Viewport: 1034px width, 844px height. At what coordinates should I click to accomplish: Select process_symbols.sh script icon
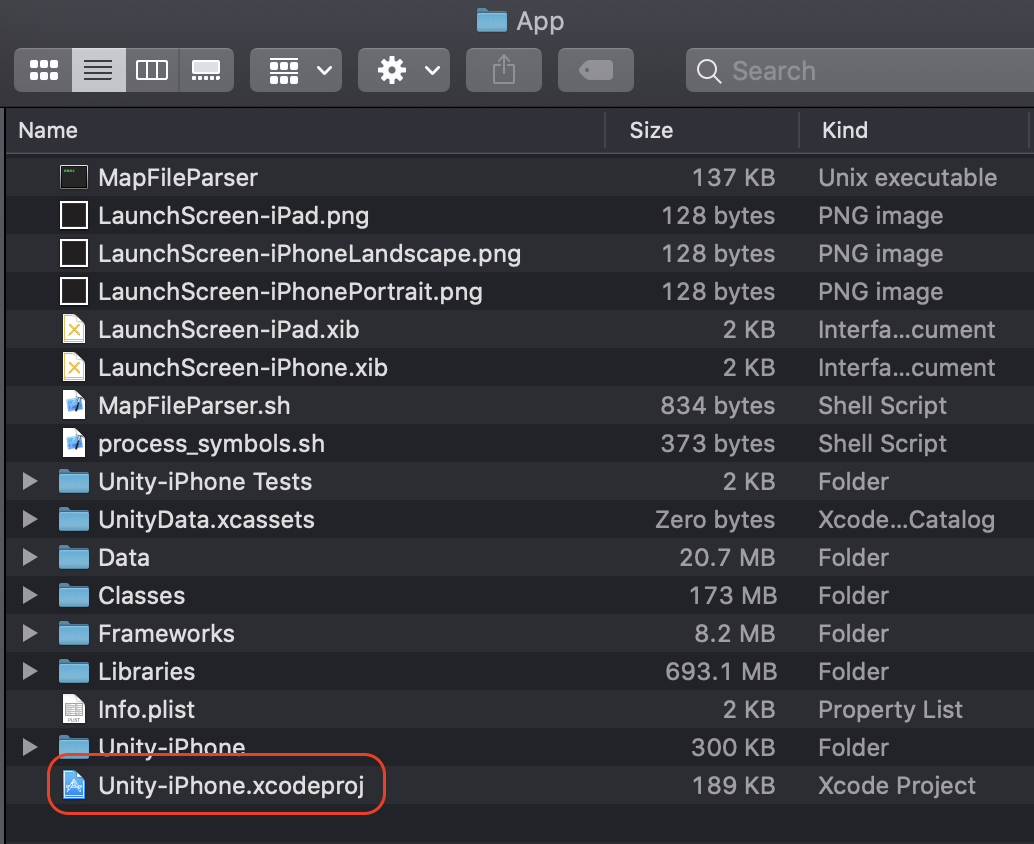[x=74, y=443]
